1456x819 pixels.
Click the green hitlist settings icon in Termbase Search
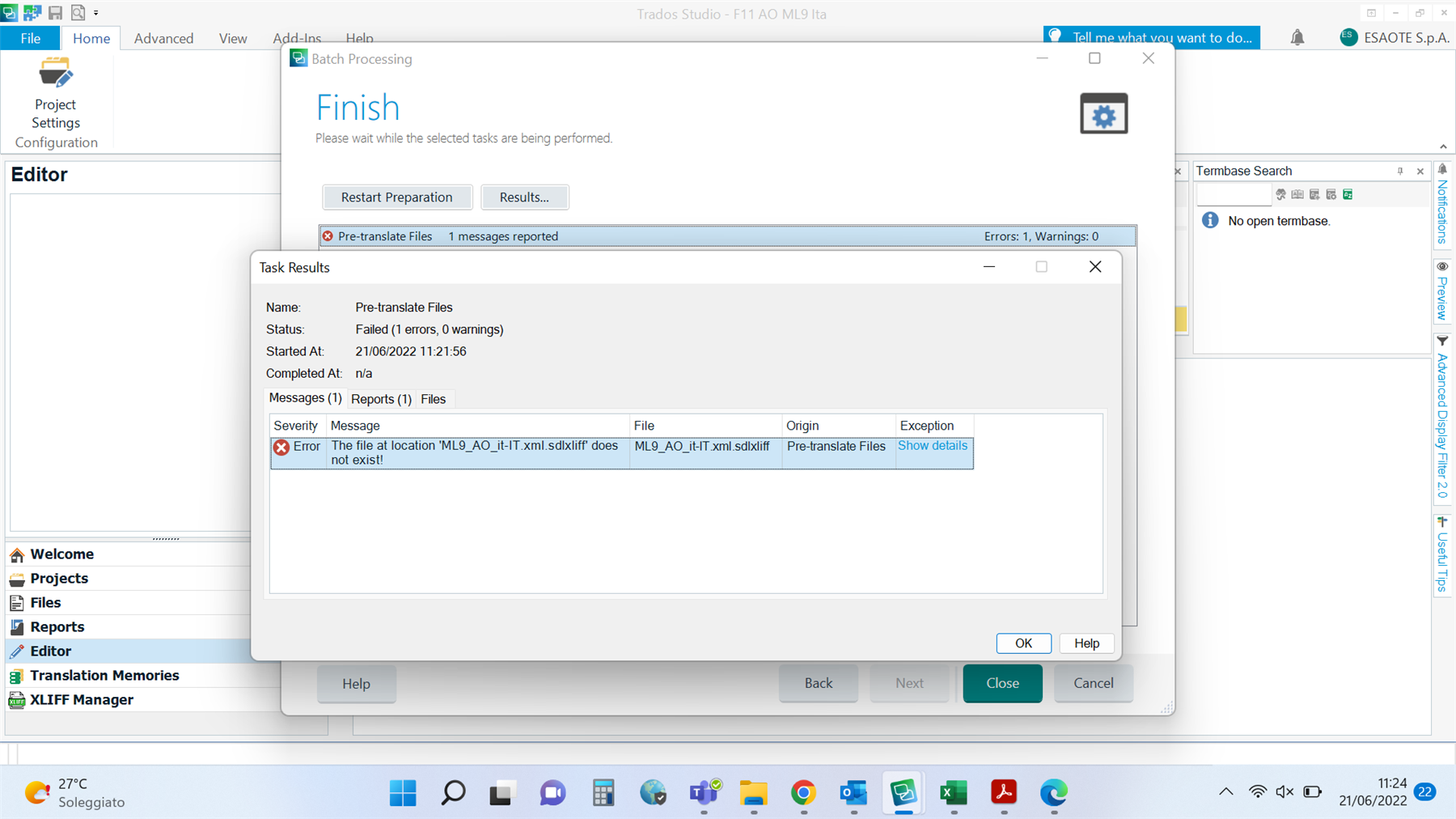pos(1348,194)
